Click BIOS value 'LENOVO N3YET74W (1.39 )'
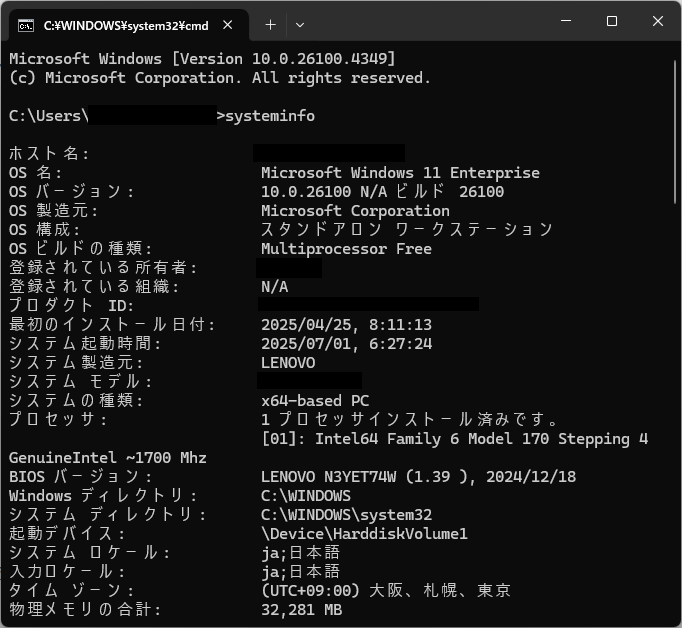The height and width of the screenshot is (628, 682). [x=369, y=477]
